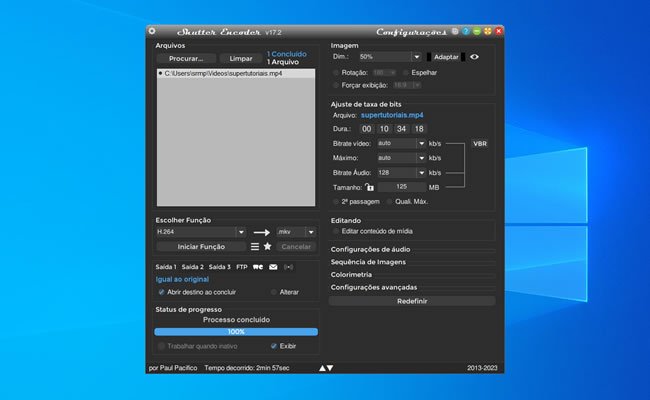Select supertutoriais.mp4 in the file list
This screenshot has width=650, height=400.
236,73
